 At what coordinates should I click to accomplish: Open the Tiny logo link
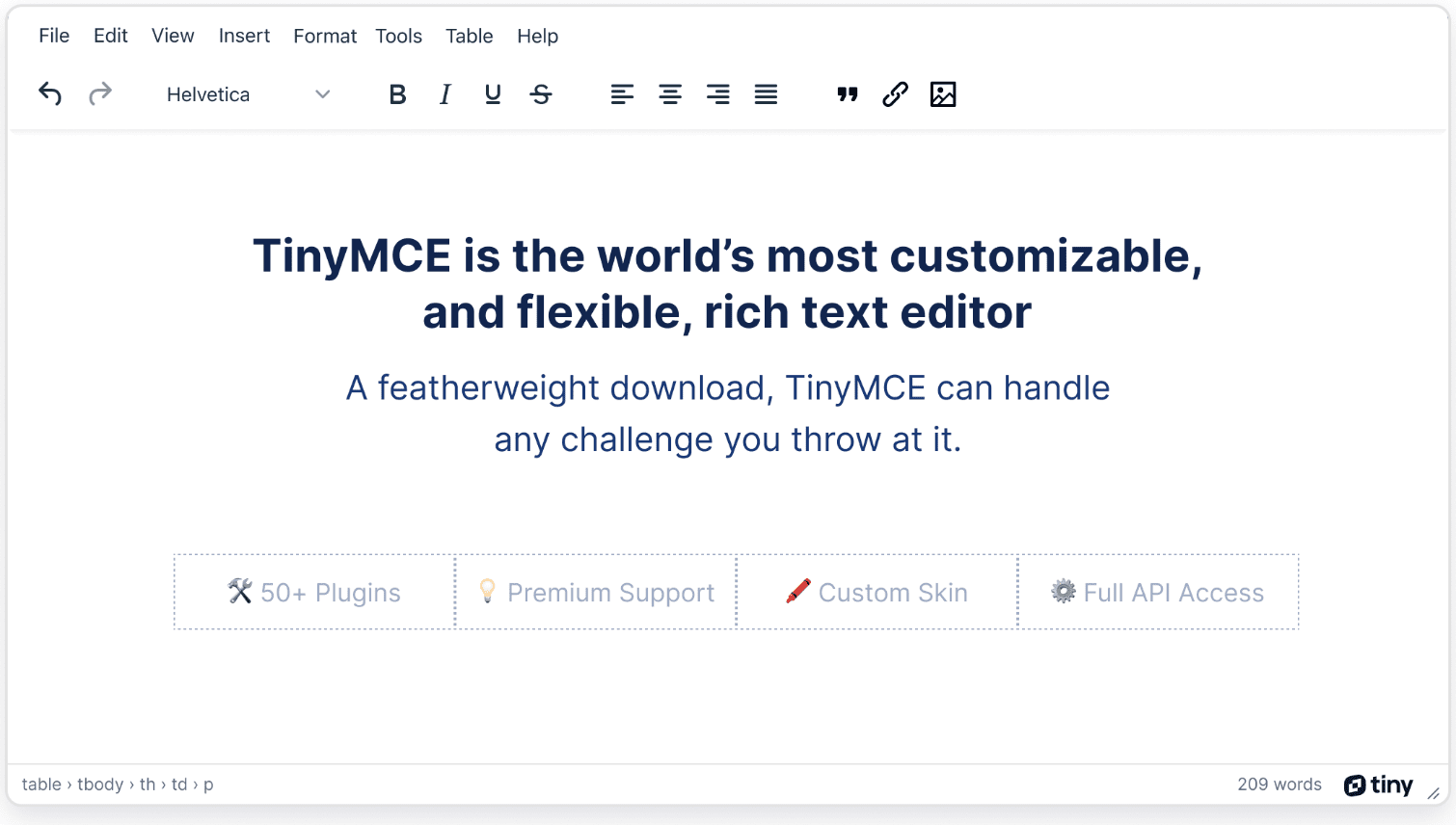pyautogui.click(x=1379, y=785)
